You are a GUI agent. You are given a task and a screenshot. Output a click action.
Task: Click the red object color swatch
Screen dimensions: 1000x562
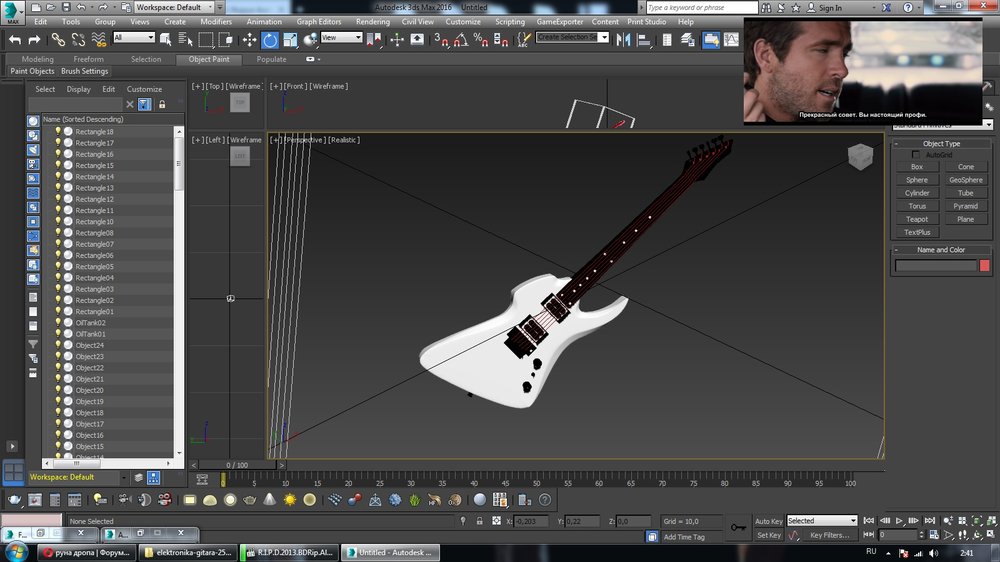tap(985, 266)
